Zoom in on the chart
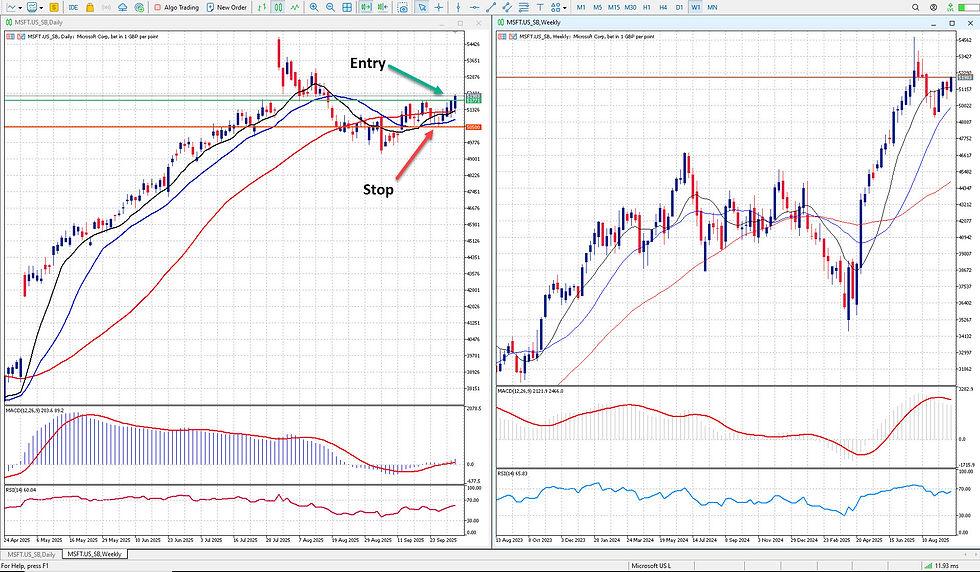980x572 pixels. pyautogui.click(x=314, y=8)
